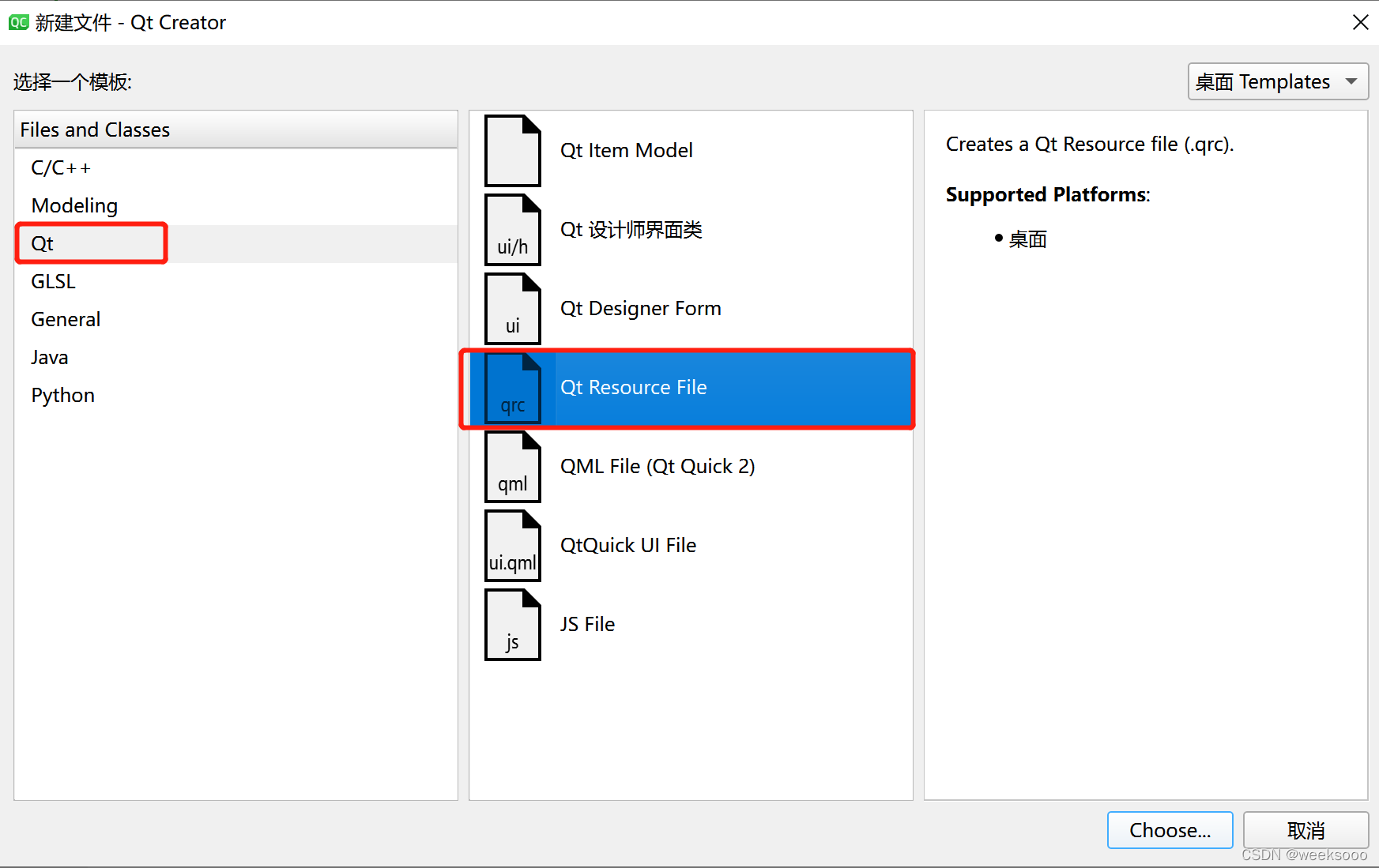Click the ui/h designer class icon
Screen dimensions: 1379x868
[513, 230]
